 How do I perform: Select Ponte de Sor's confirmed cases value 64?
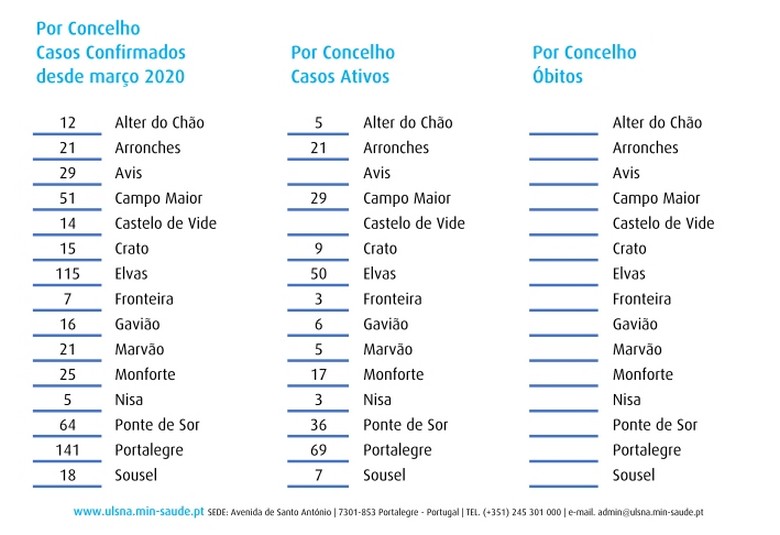68,425
